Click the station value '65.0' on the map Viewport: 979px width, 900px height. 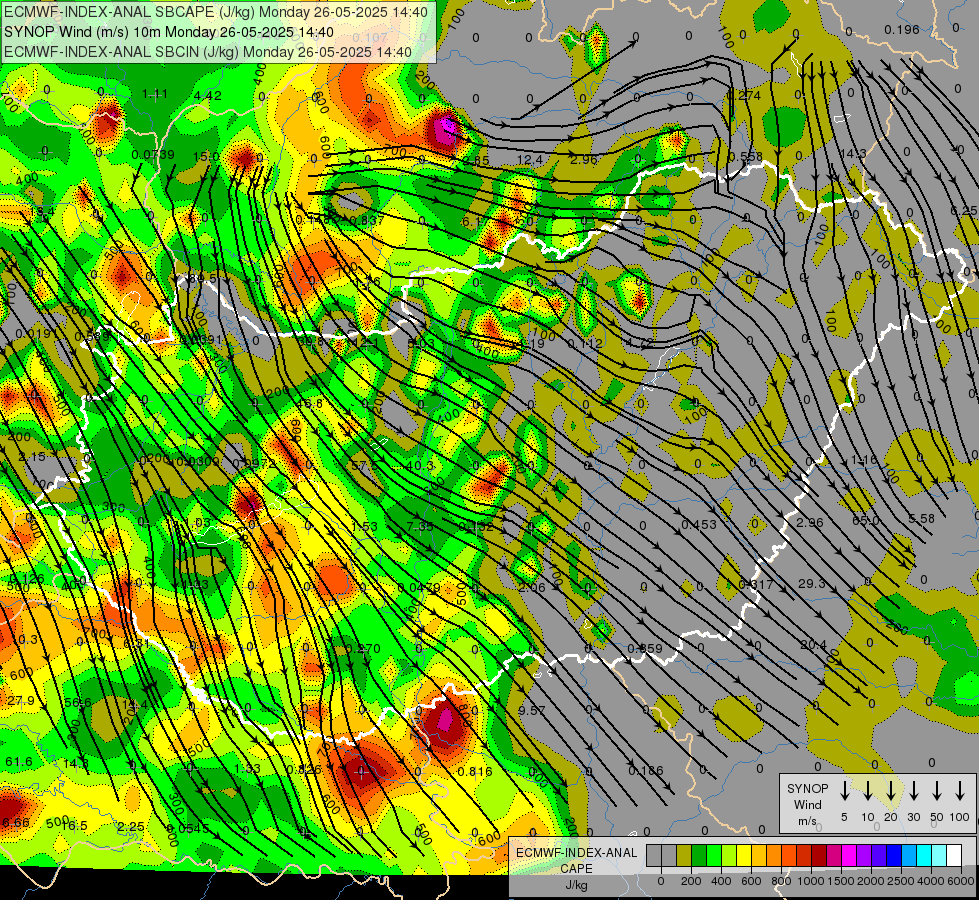tap(865, 520)
